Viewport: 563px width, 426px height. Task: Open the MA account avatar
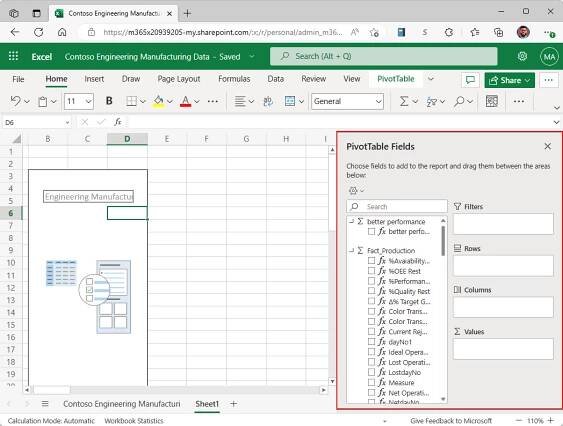pyautogui.click(x=549, y=56)
